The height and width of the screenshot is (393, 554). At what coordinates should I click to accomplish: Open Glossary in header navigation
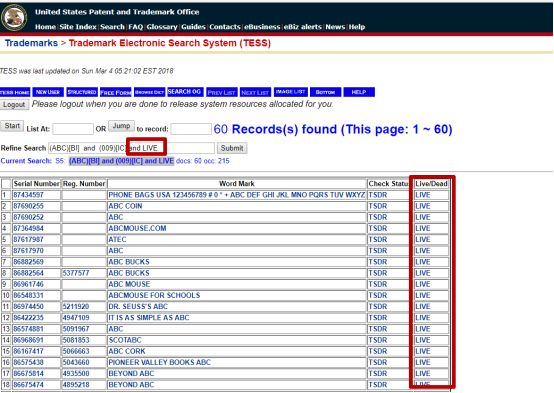point(162,27)
